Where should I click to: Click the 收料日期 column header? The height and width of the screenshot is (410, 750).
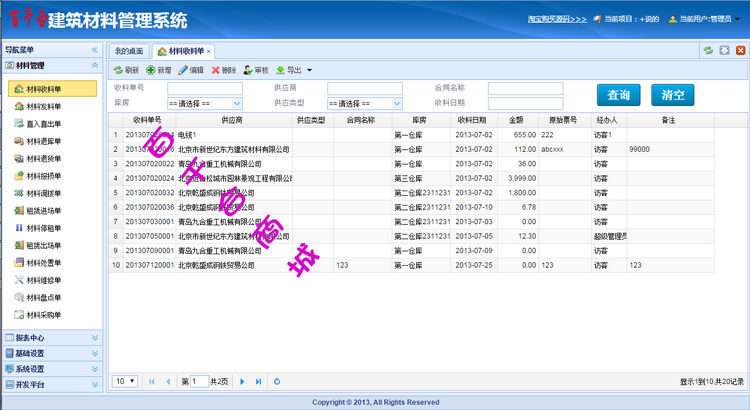click(474, 120)
